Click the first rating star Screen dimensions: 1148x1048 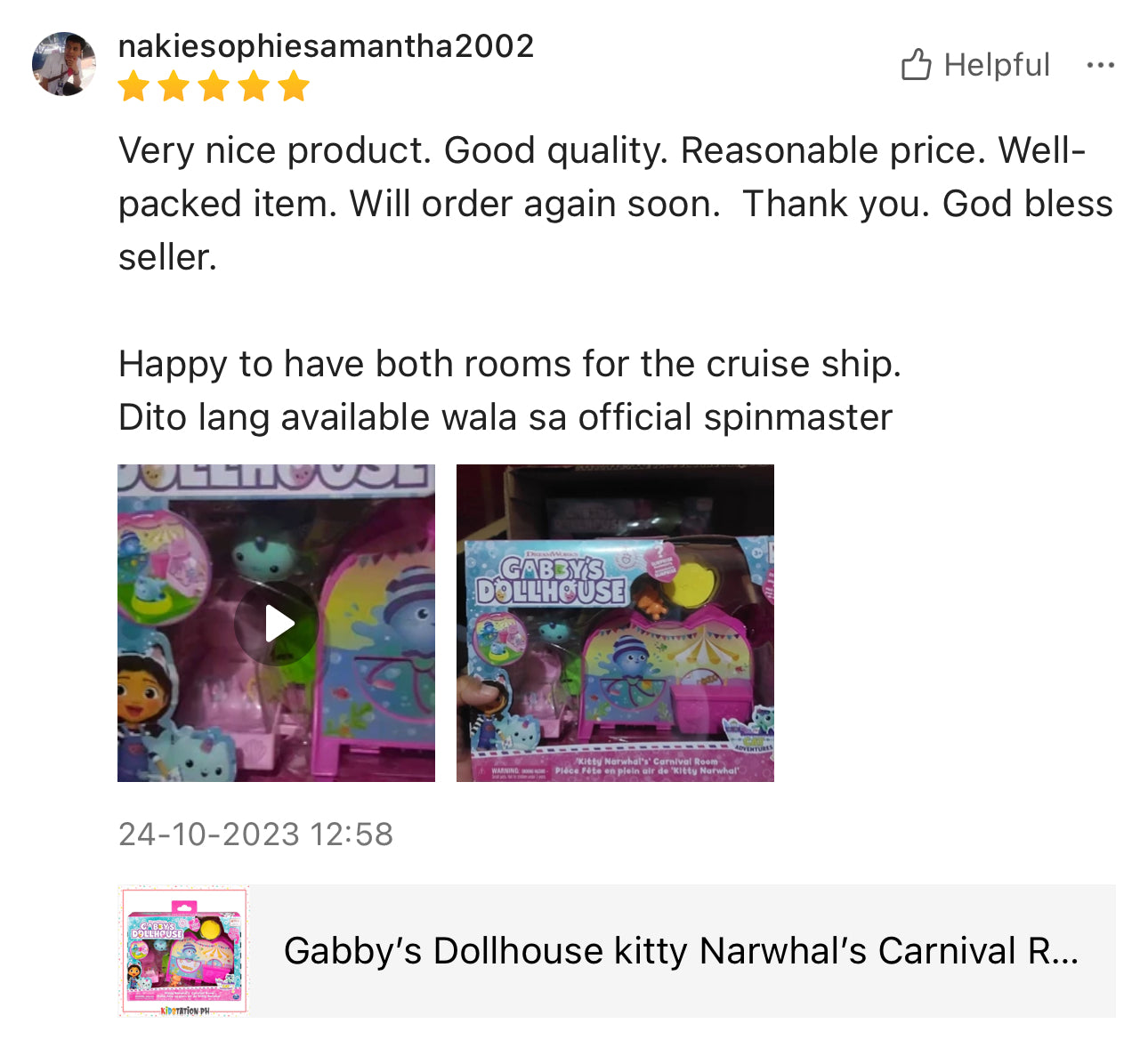[x=133, y=87]
